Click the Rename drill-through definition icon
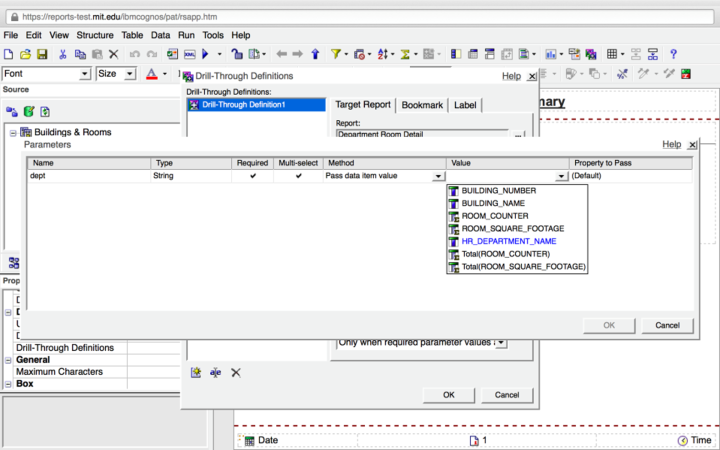 pyautogui.click(x=215, y=372)
